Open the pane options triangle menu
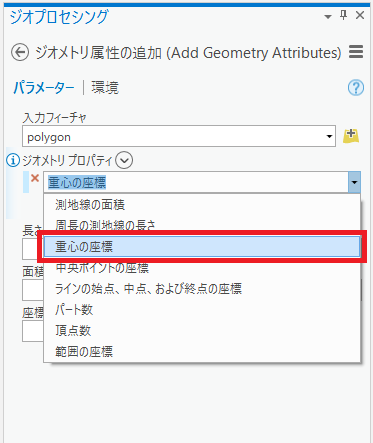Screen dimensions: 373x443 [328, 16]
